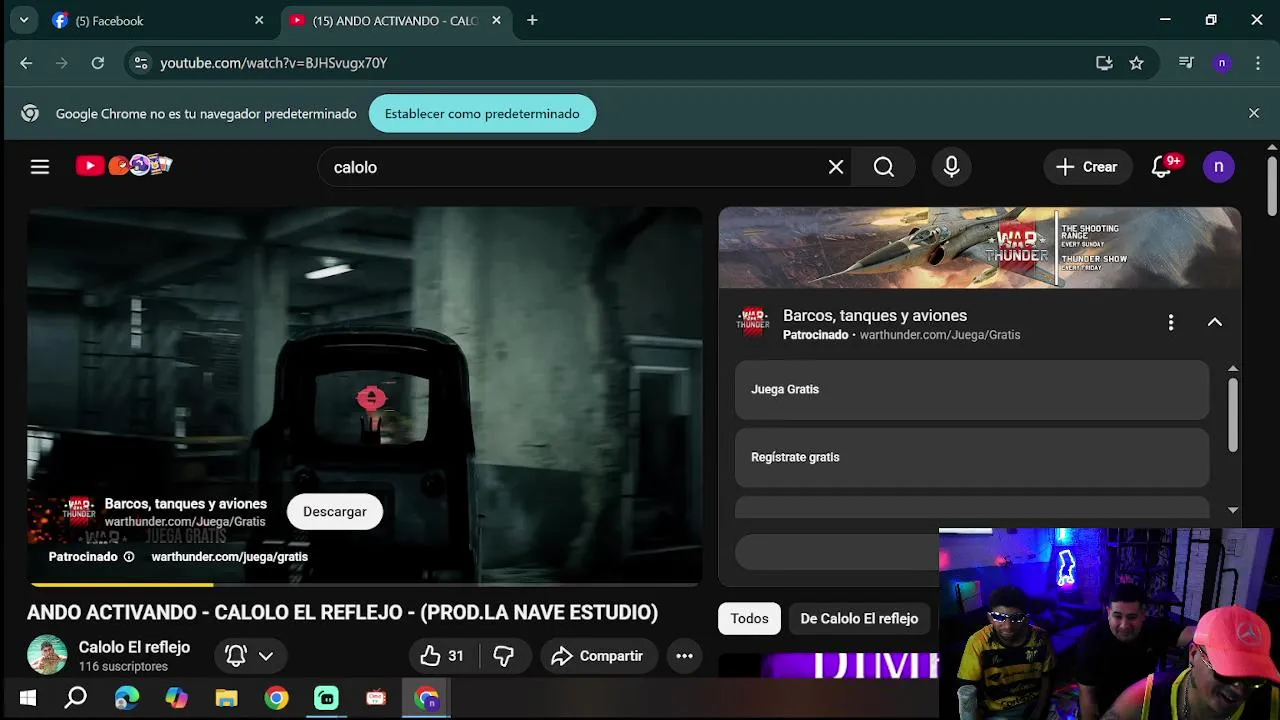This screenshot has height=720, width=1280.
Task: Open the YouTube account avatar menu
Action: pos(1218,167)
